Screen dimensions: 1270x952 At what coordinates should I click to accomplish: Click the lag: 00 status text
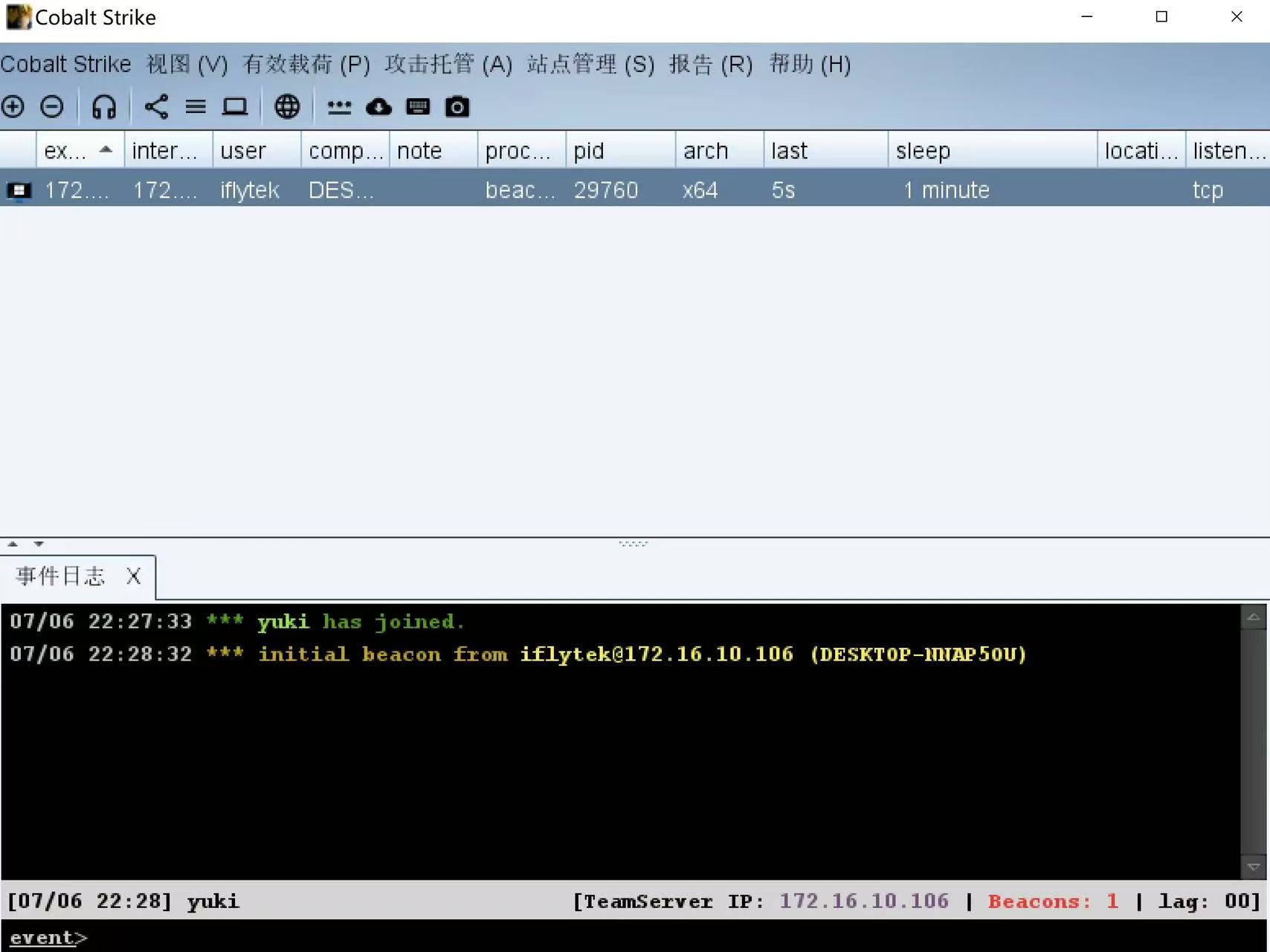[x=1209, y=901]
